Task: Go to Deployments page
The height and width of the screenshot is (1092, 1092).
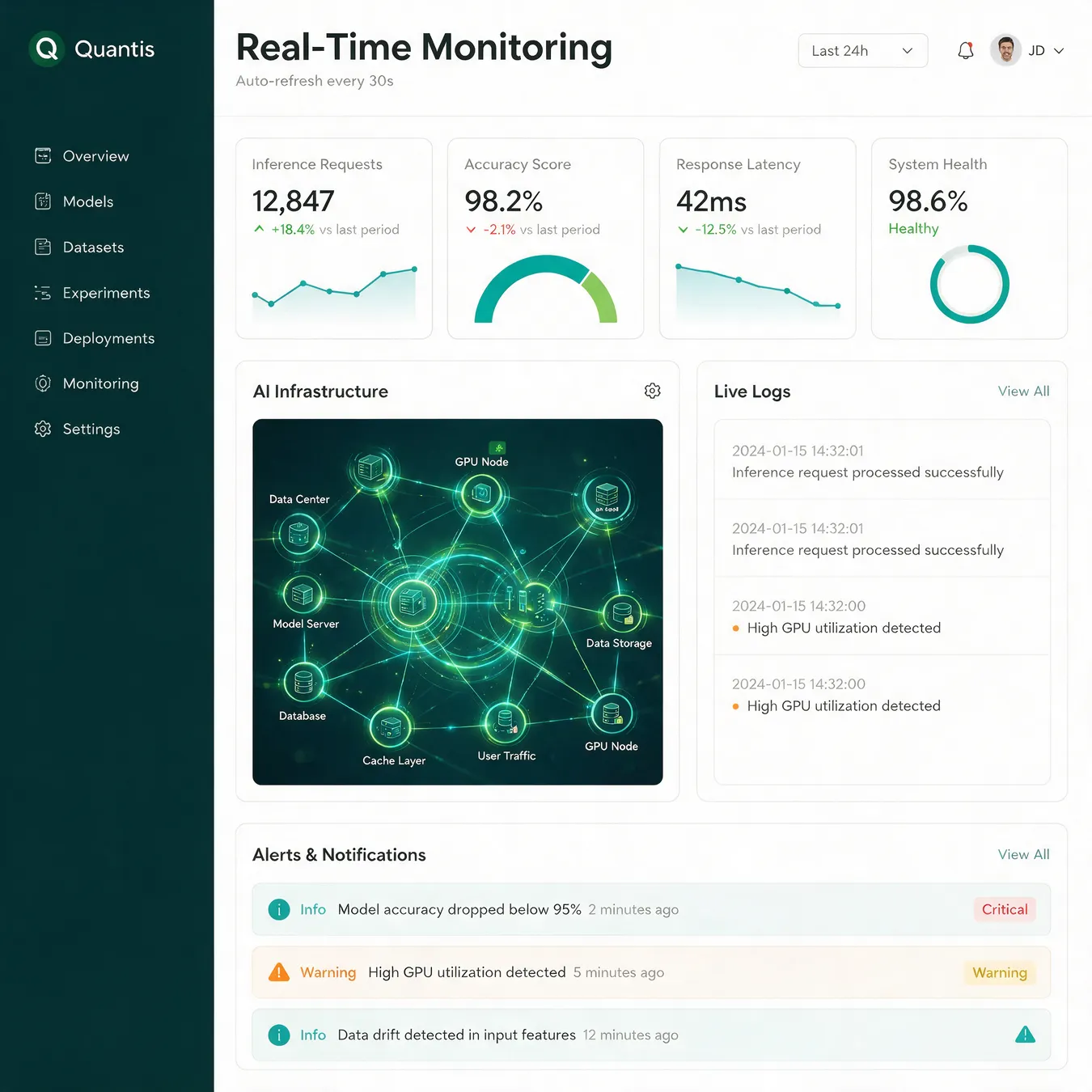Action: pos(108,338)
